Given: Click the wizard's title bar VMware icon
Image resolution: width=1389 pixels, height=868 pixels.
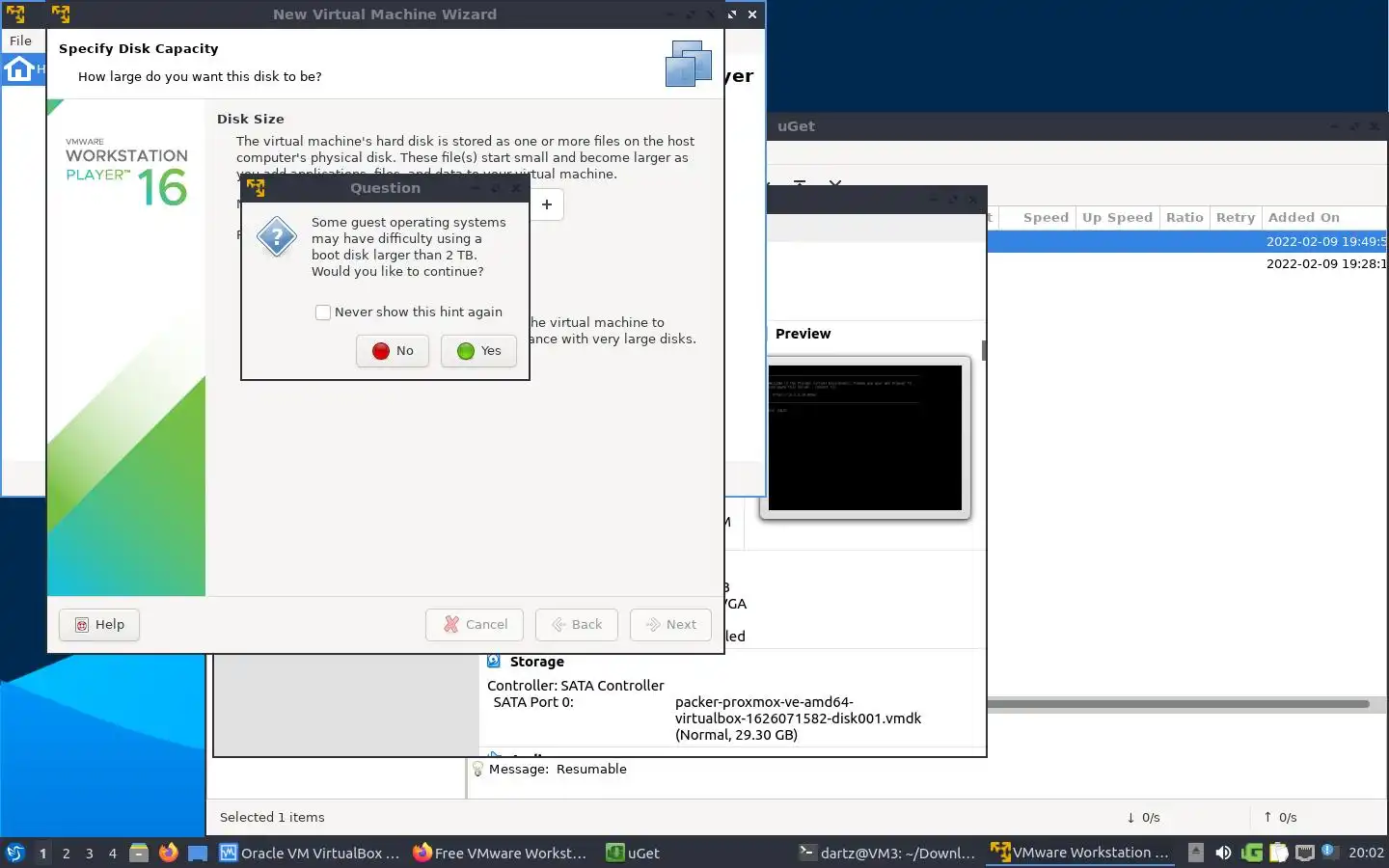Looking at the screenshot, I should (61, 14).
